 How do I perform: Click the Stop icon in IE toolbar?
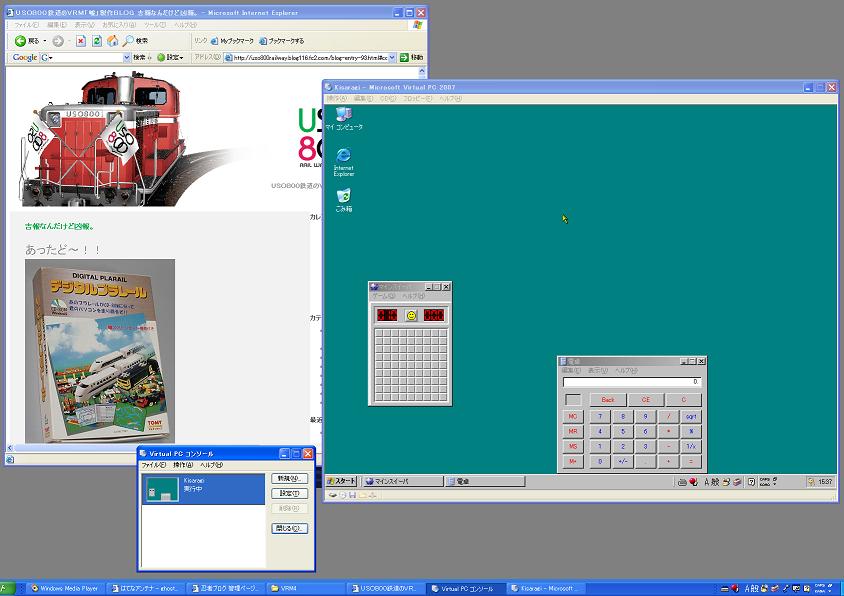point(81,41)
